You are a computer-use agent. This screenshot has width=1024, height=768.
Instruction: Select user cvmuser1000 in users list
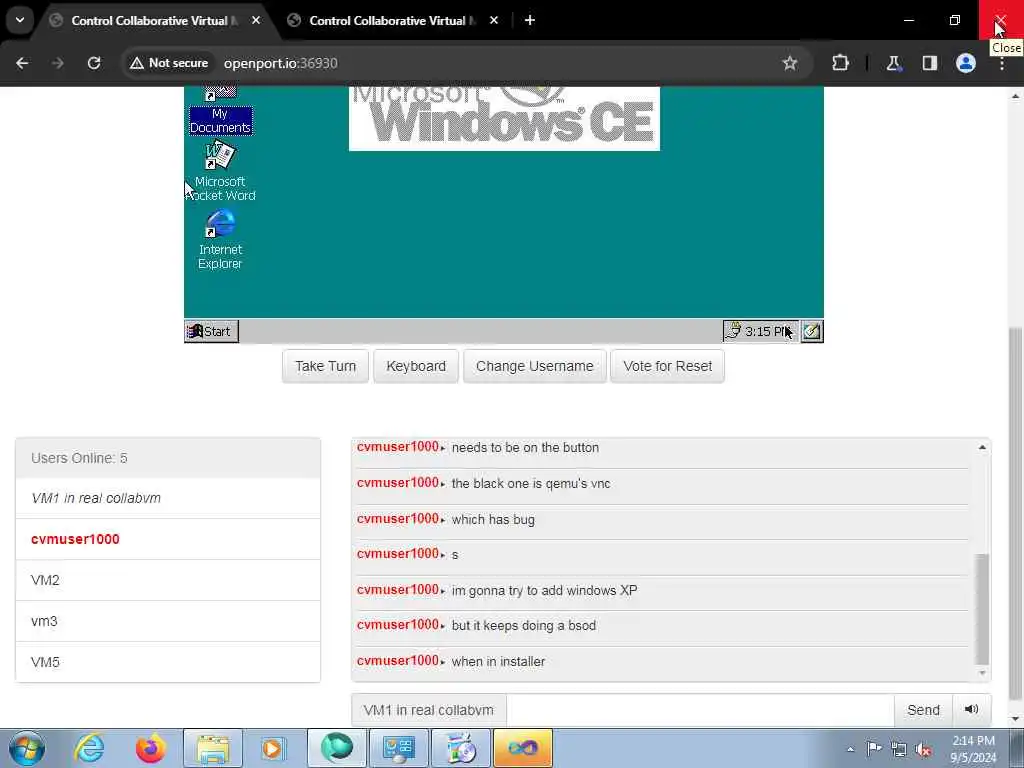(x=168, y=539)
